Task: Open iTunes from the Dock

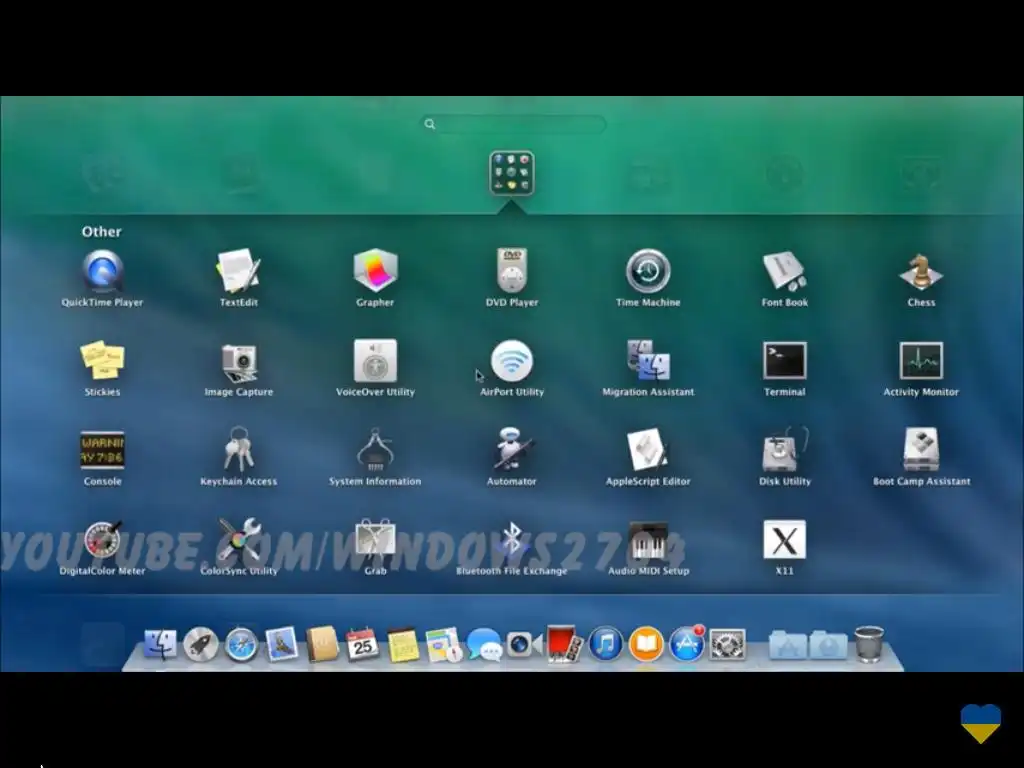Action: pos(606,645)
